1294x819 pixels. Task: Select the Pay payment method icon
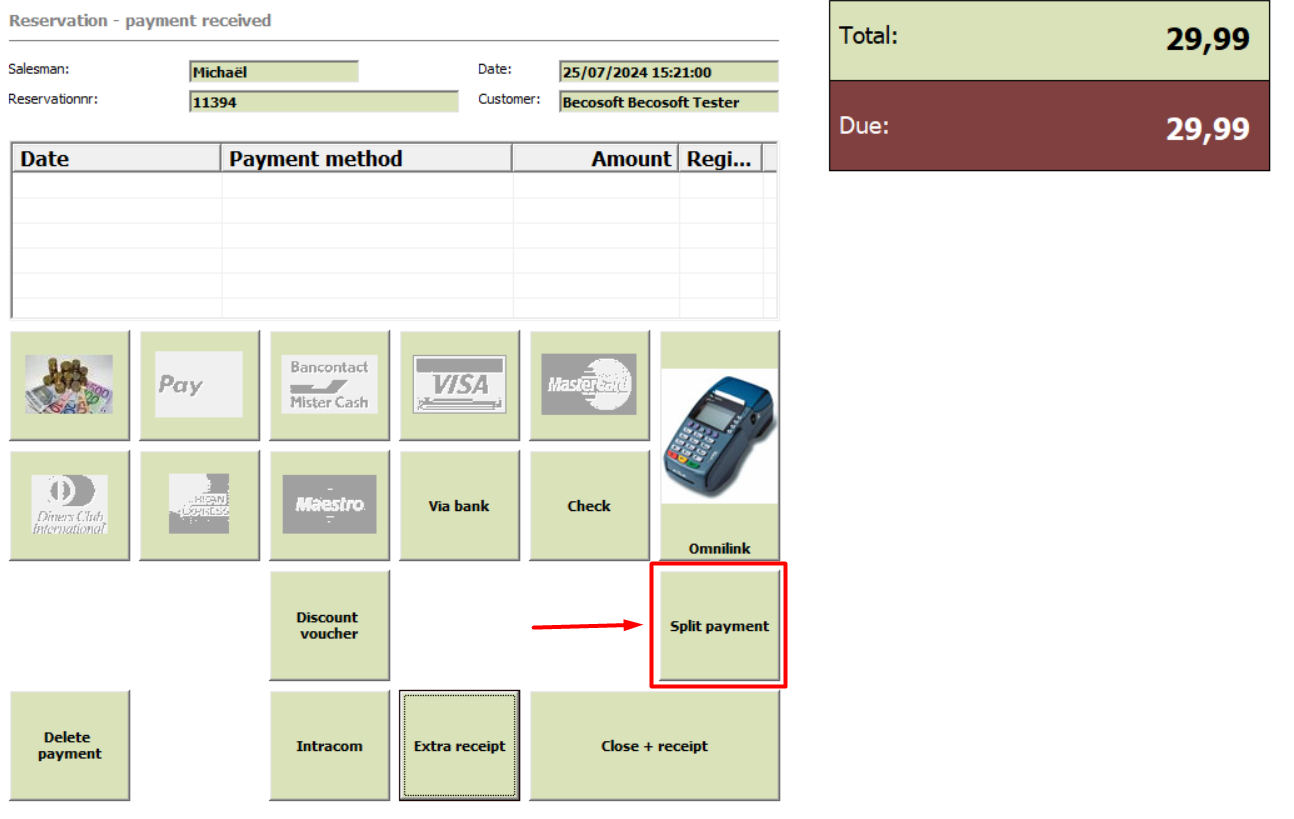pos(200,385)
